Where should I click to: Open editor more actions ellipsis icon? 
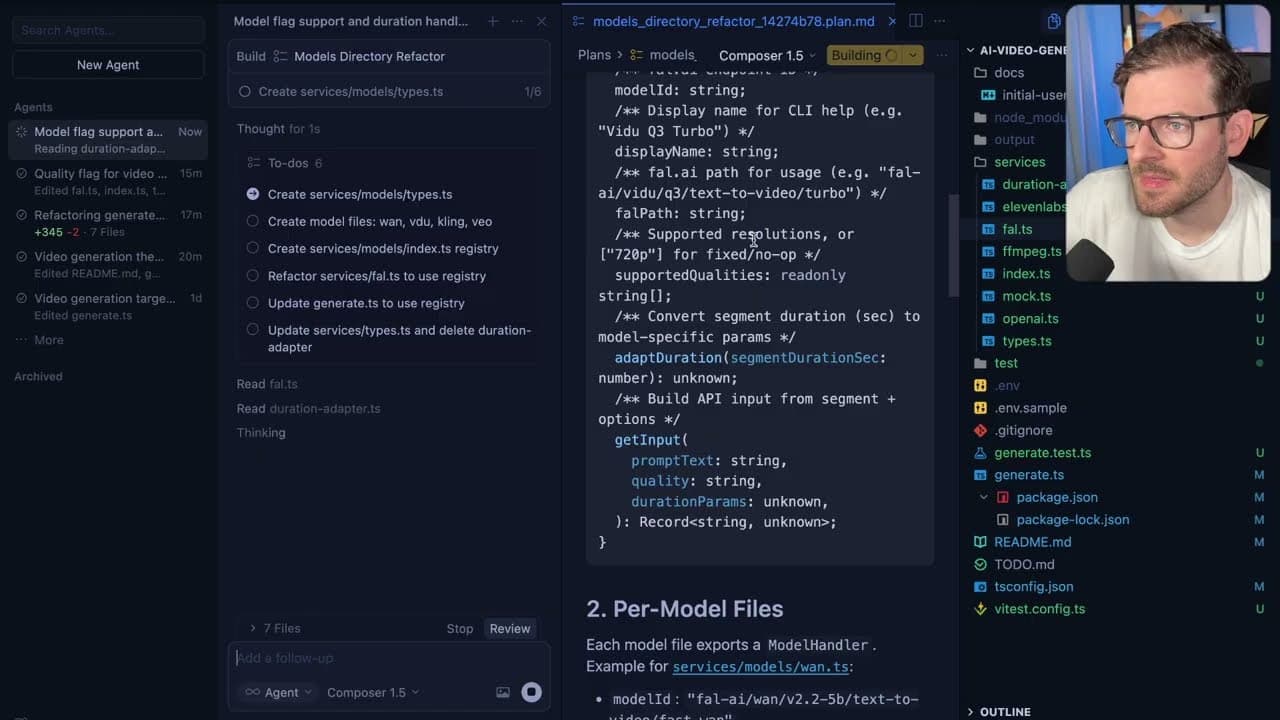coord(938,20)
